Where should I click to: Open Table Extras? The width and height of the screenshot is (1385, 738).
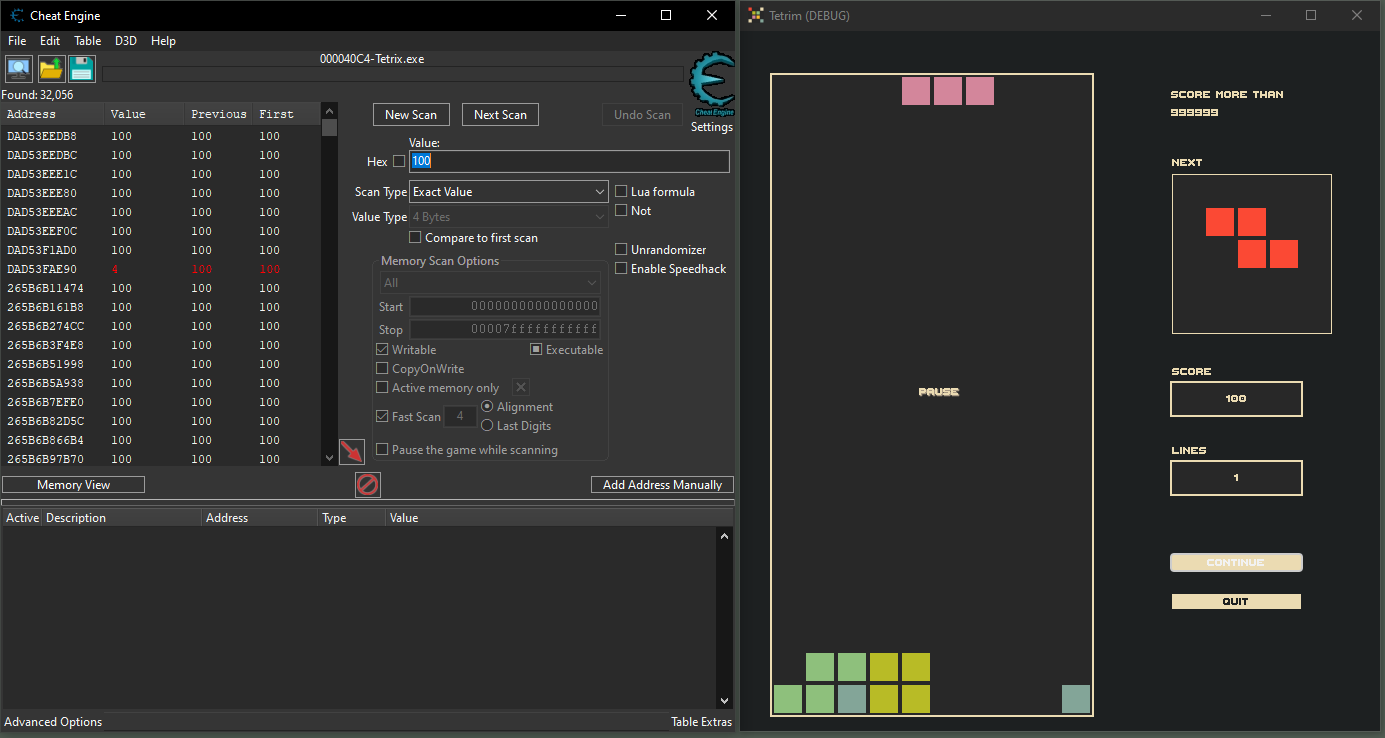pyautogui.click(x=701, y=721)
